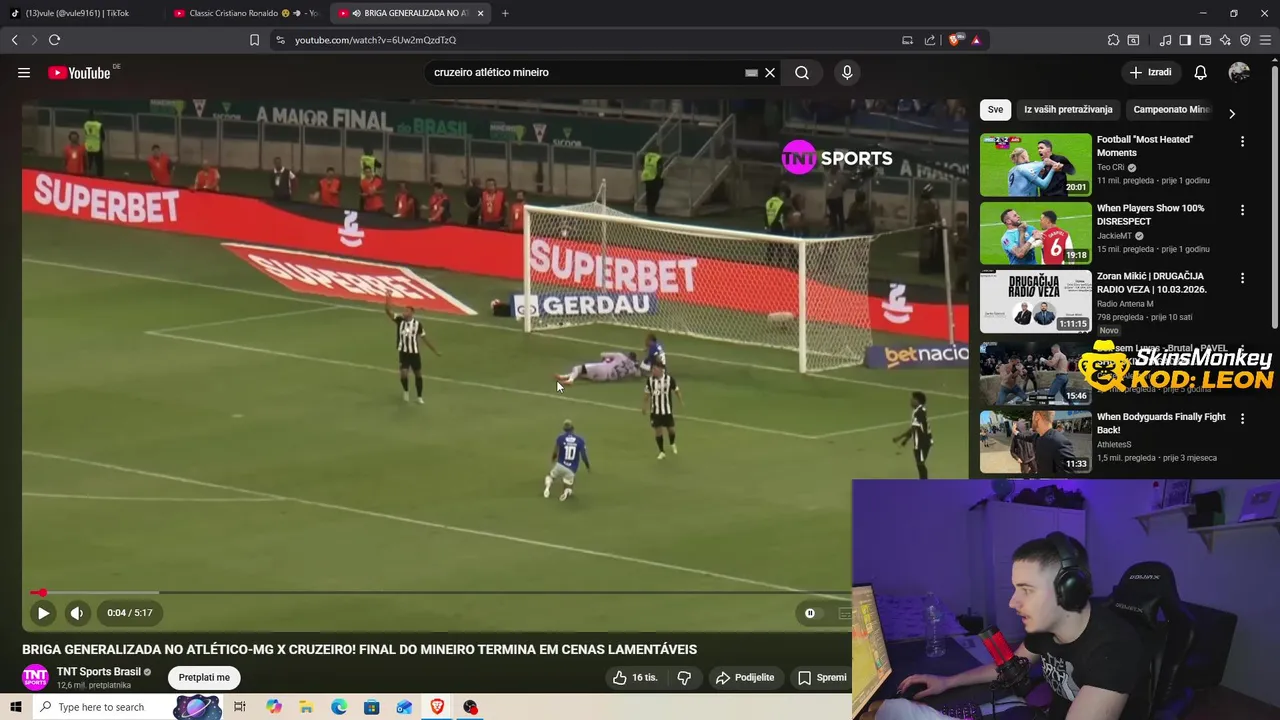
Task: Go back with the browser back arrow
Action: [x=14, y=40]
